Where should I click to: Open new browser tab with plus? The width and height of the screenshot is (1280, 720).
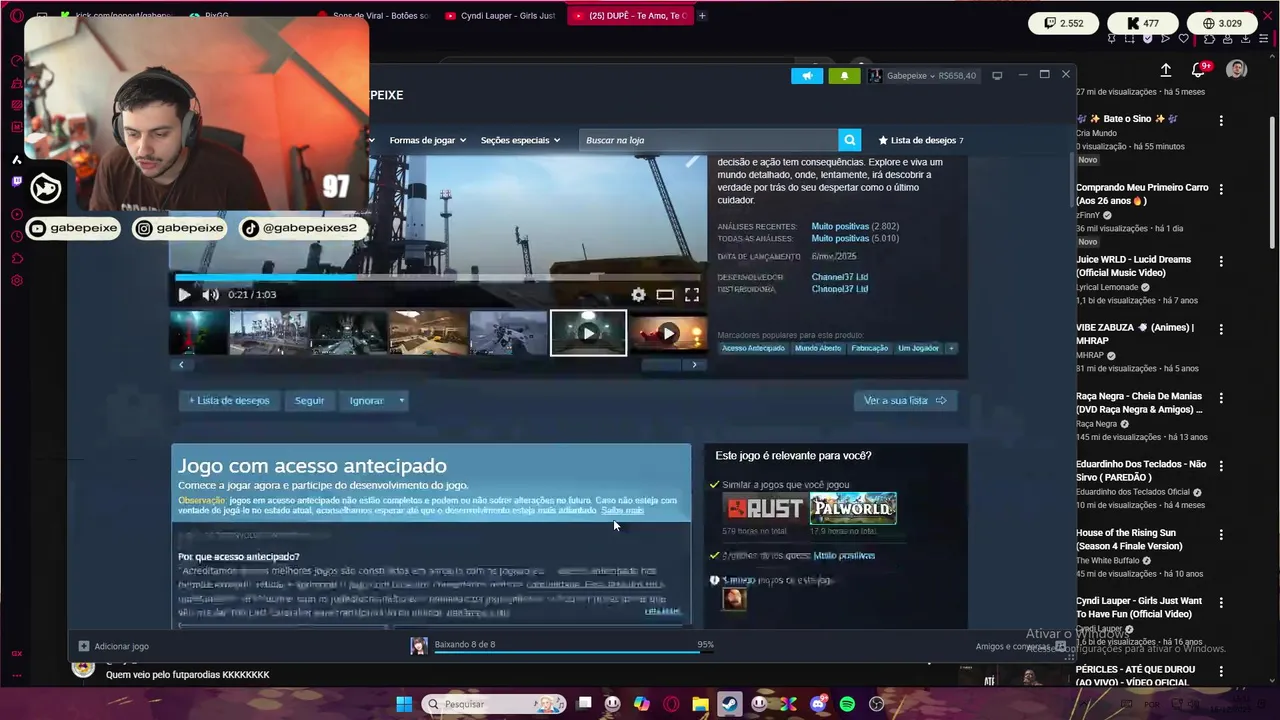coord(702,16)
